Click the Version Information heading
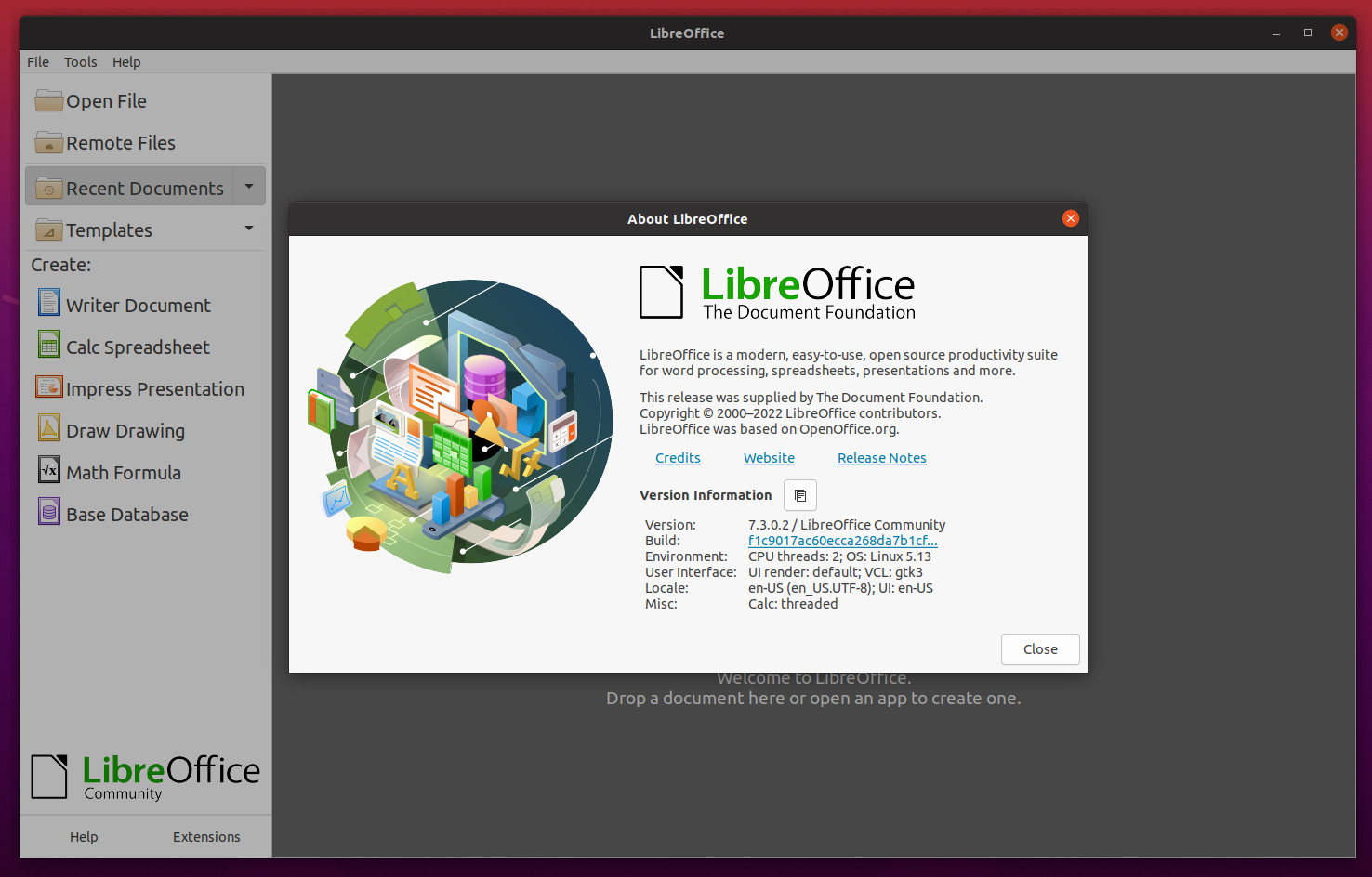This screenshot has height=877, width=1372. point(706,495)
